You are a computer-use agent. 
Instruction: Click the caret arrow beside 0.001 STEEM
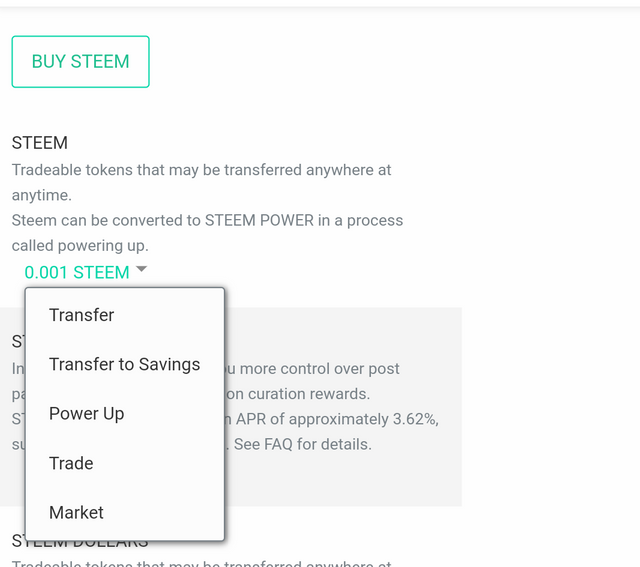(141, 269)
